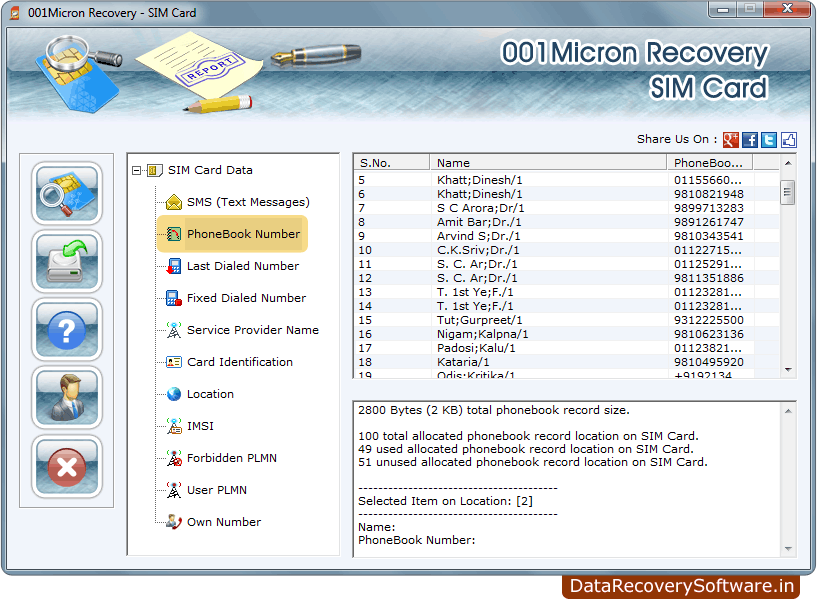The image size is (817, 599).
Task: Click 'Selected Item on Location: [2]' text
Action: tap(445, 501)
